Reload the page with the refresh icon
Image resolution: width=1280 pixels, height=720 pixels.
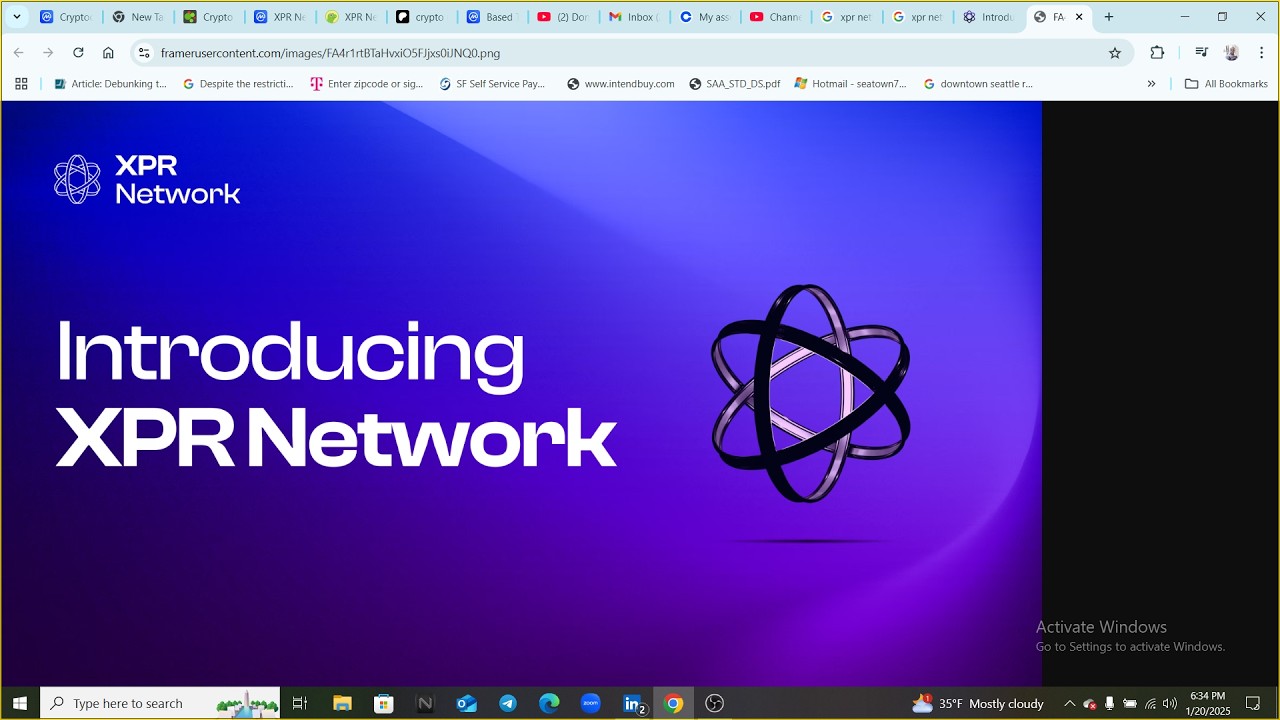[78, 53]
